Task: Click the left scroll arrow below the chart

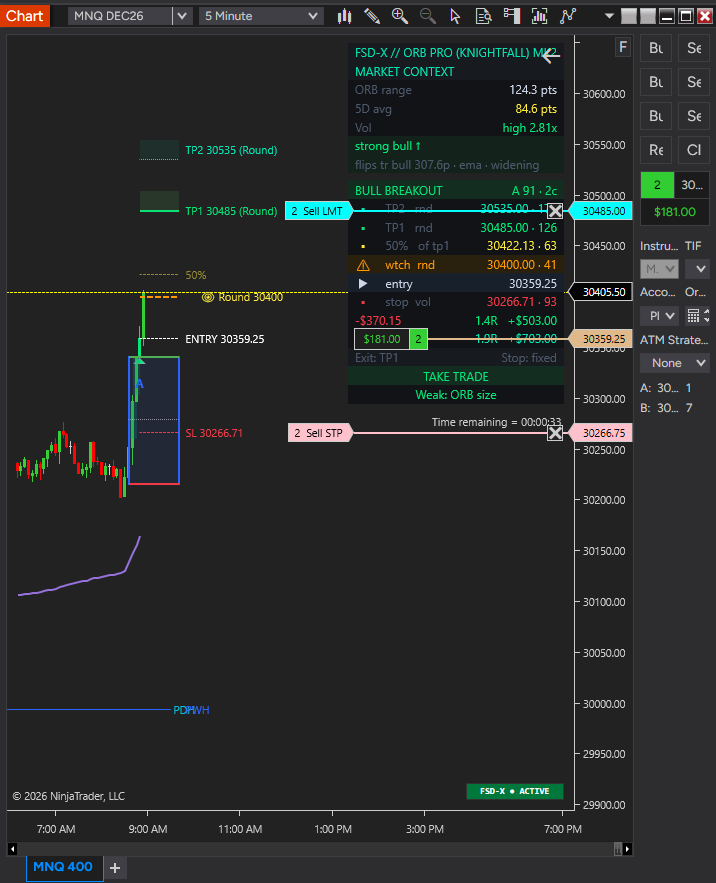Action: (x=12, y=849)
